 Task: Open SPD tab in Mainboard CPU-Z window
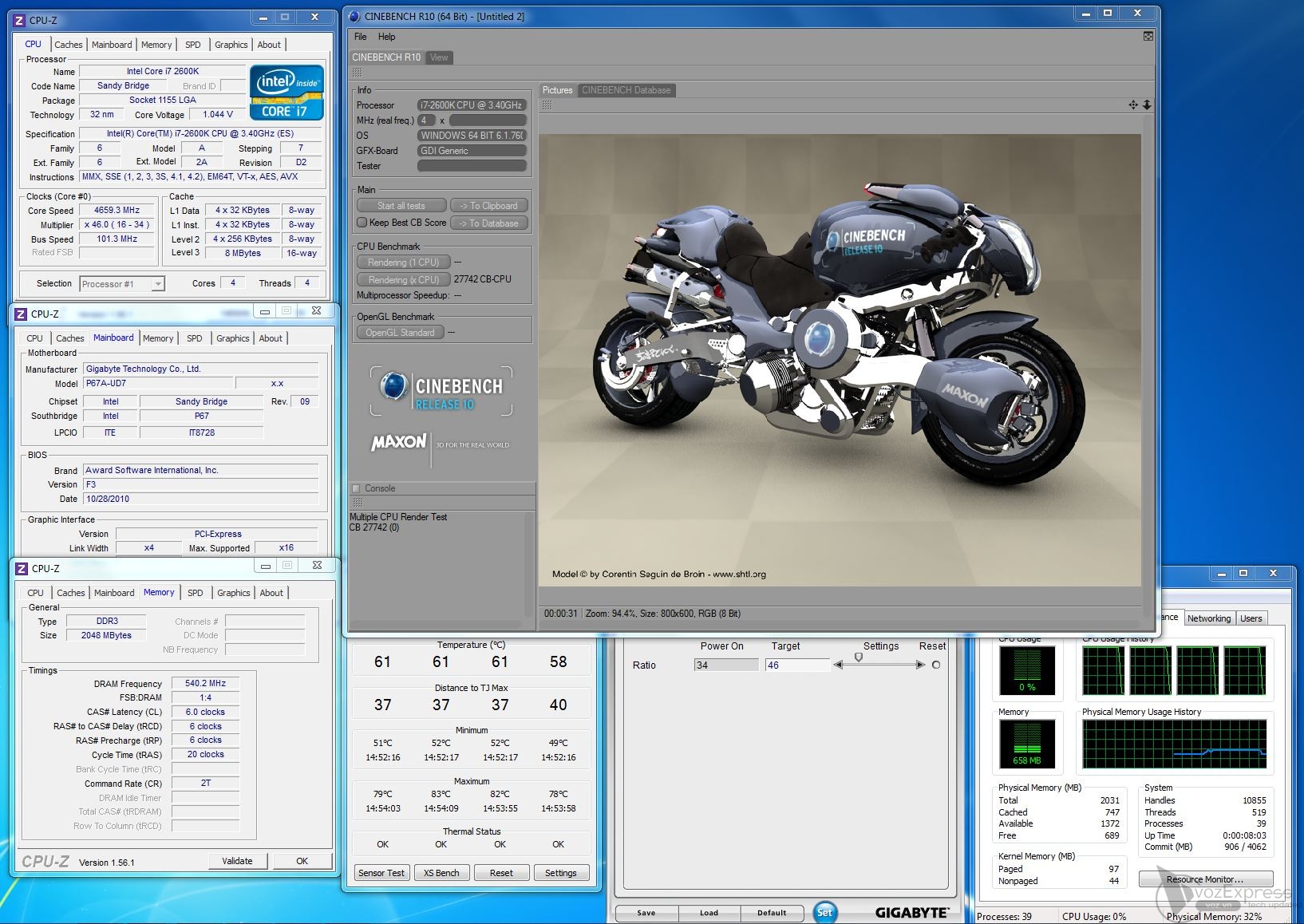click(x=195, y=338)
